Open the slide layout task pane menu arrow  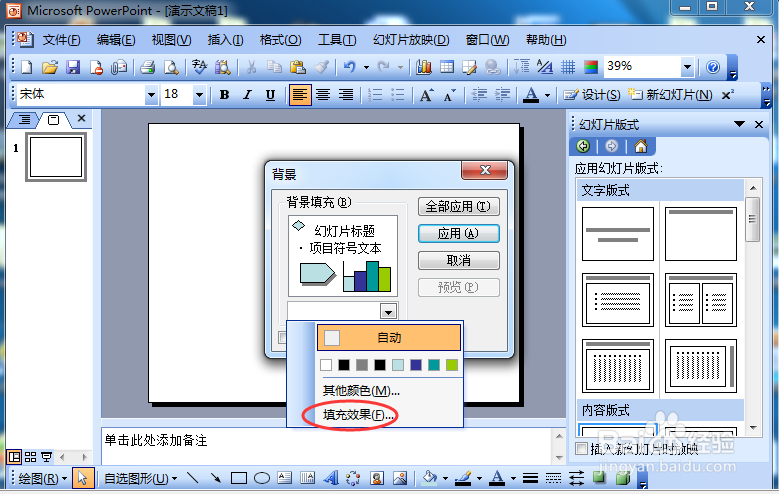(x=739, y=124)
